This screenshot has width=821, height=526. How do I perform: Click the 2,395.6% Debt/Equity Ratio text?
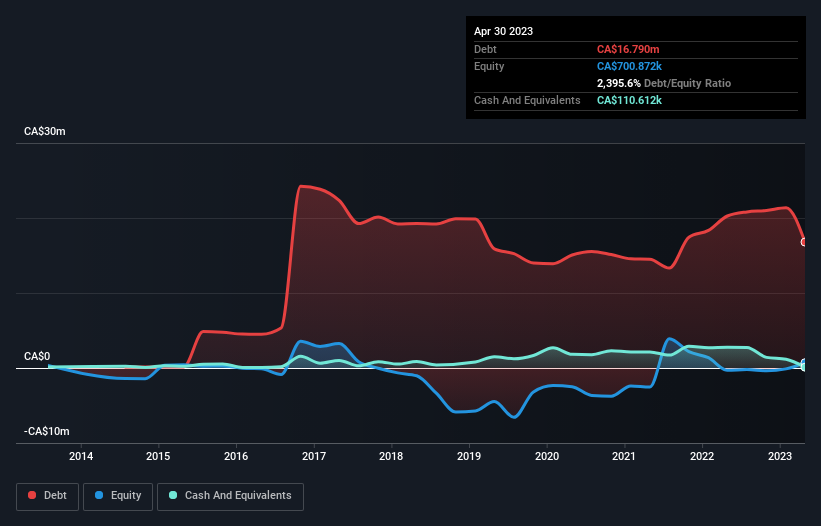tap(664, 83)
